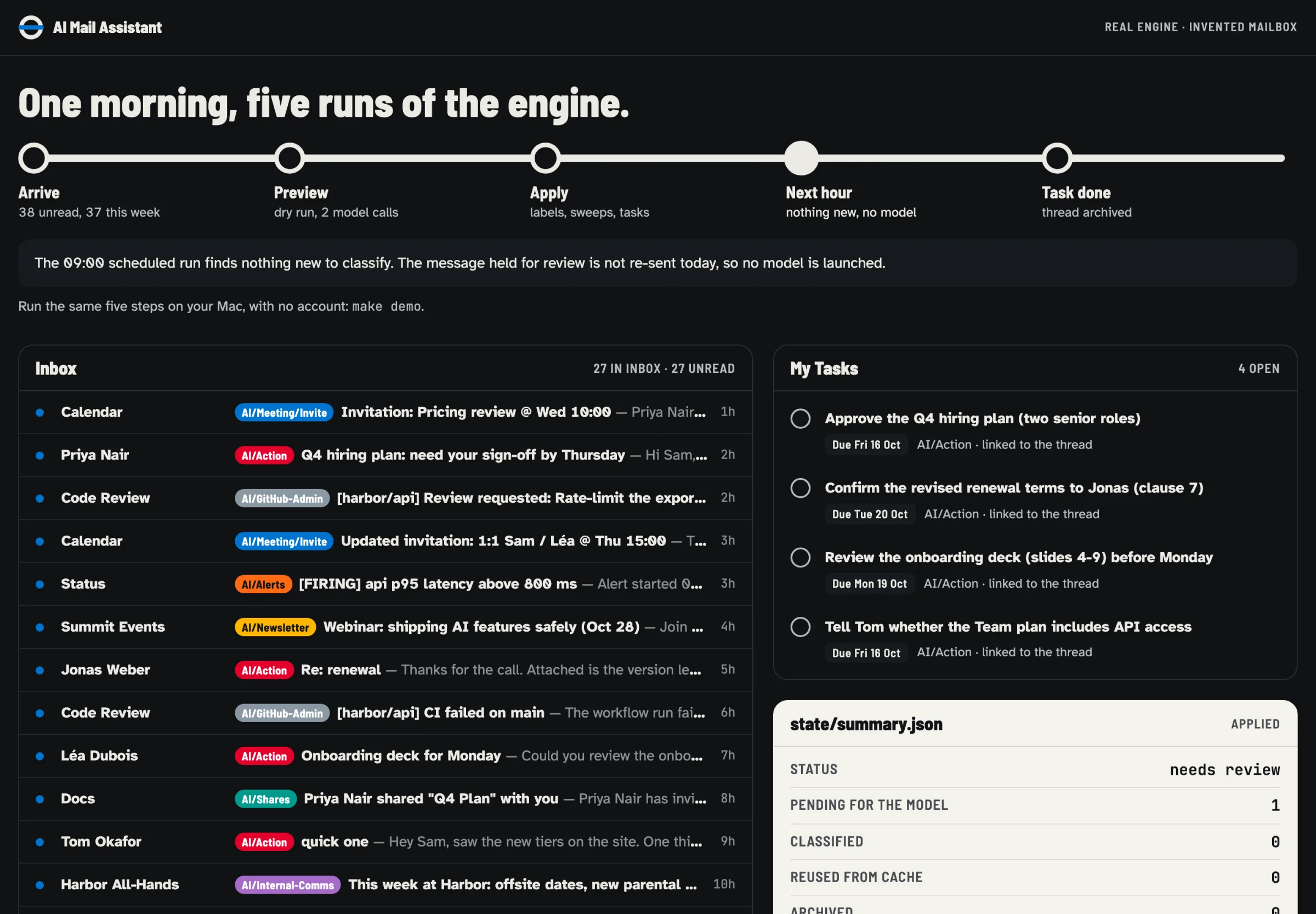
Task: Open the Pricing review invitation email
Action: click(385, 412)
